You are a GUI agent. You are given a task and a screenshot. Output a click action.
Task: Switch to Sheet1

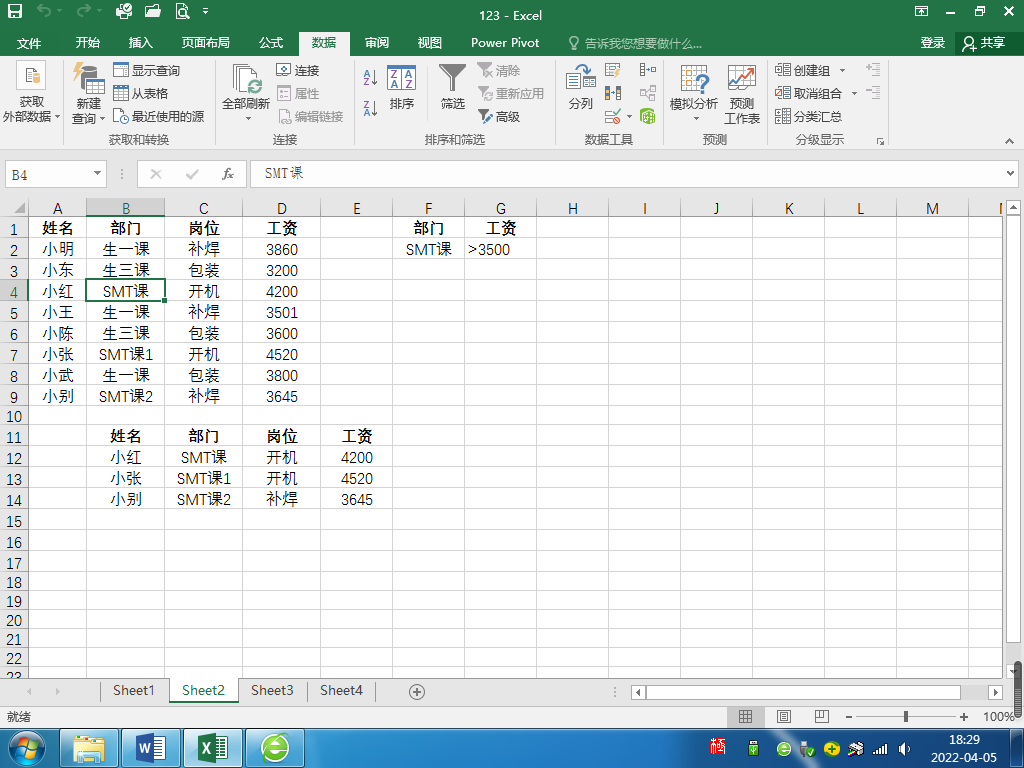(x=134, y=690)
